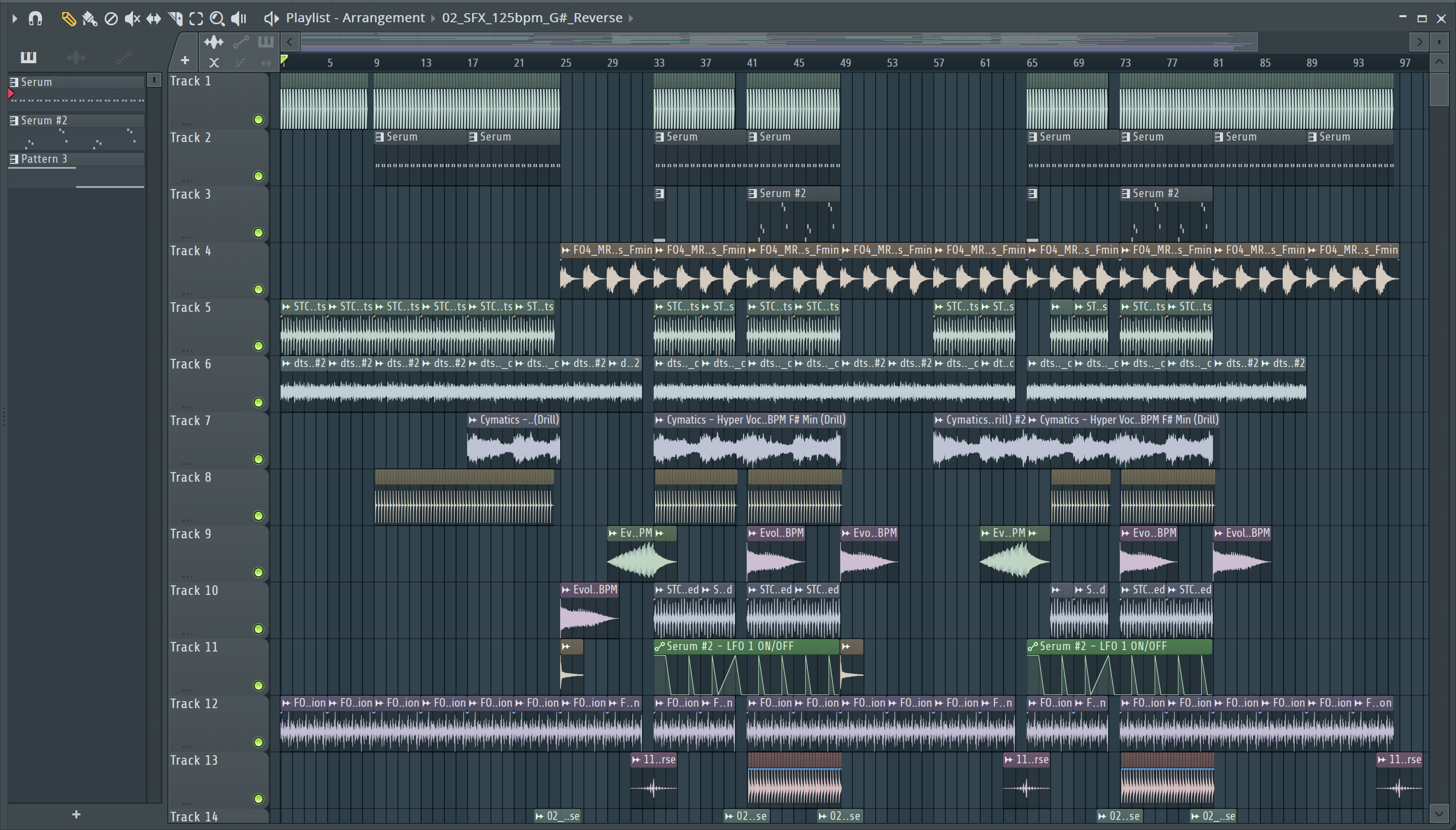Focus pattern clips piano icon
1456x830 pixels.
tap(265, 41)
